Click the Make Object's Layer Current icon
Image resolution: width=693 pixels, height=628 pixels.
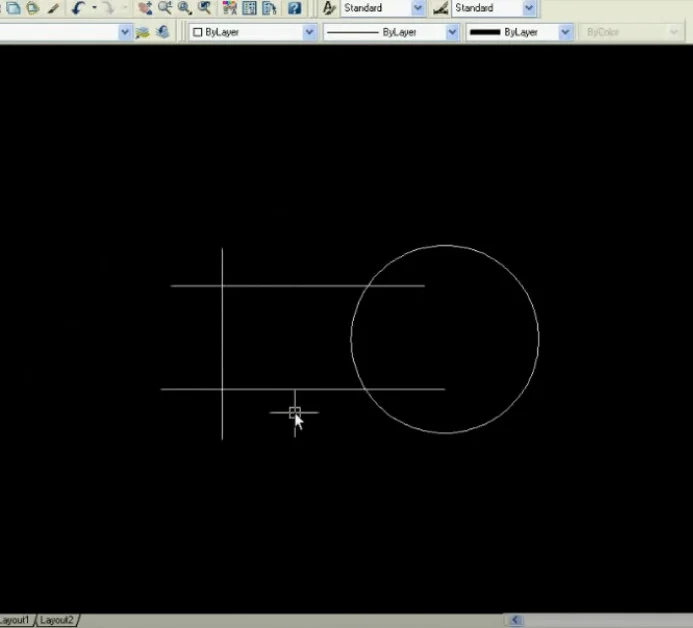pyautogui.click(x=143, y=32)
